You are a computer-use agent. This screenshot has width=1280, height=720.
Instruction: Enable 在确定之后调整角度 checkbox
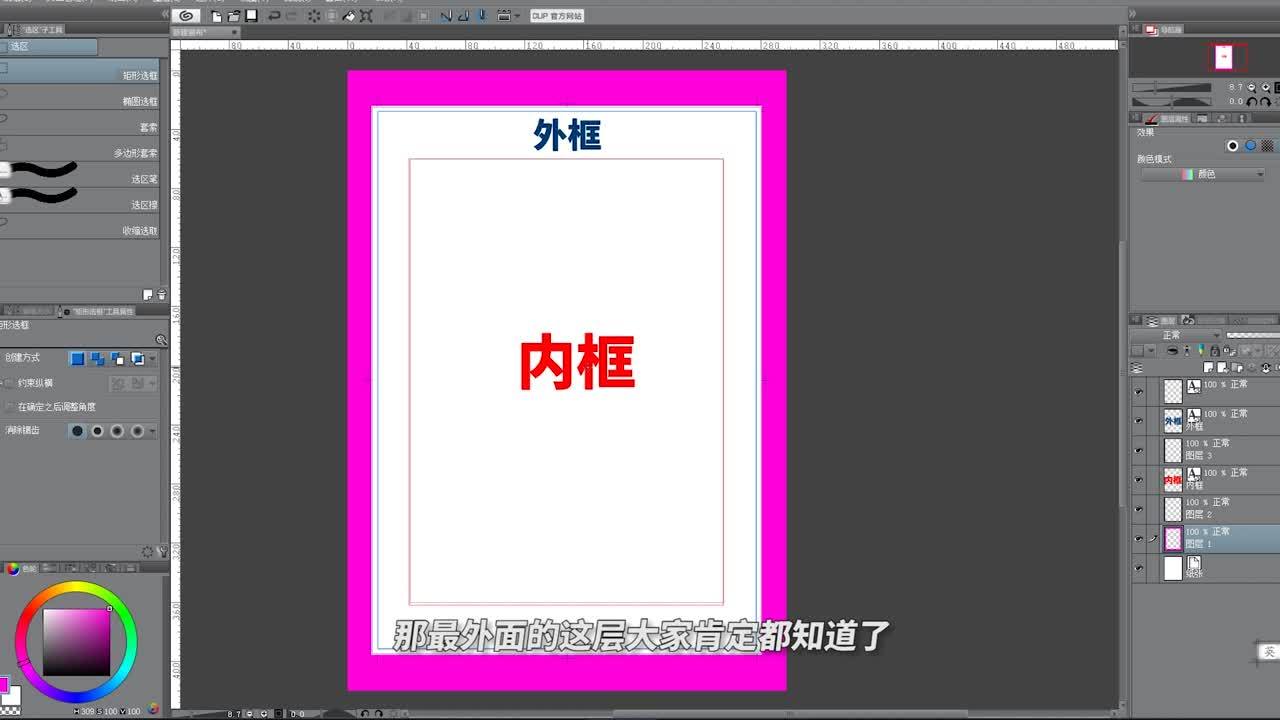[x=10, y=407]
